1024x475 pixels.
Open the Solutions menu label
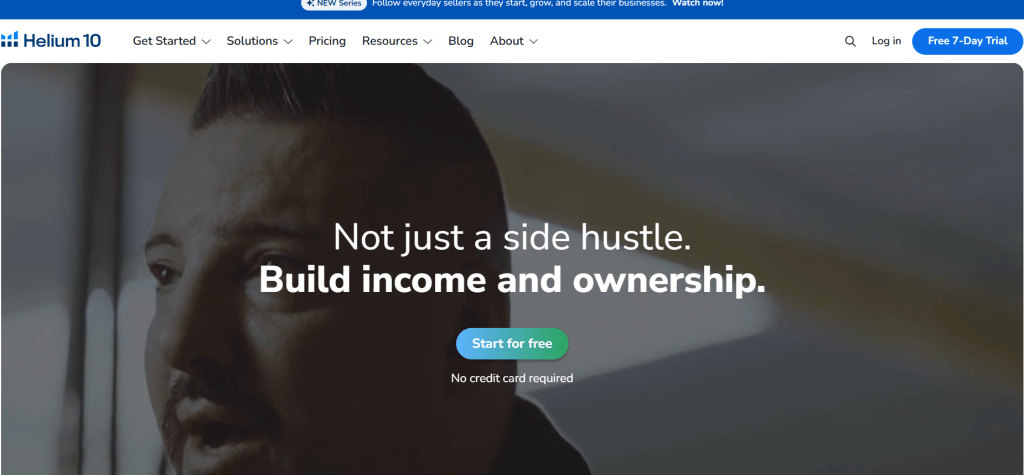(x=252, y=41)
